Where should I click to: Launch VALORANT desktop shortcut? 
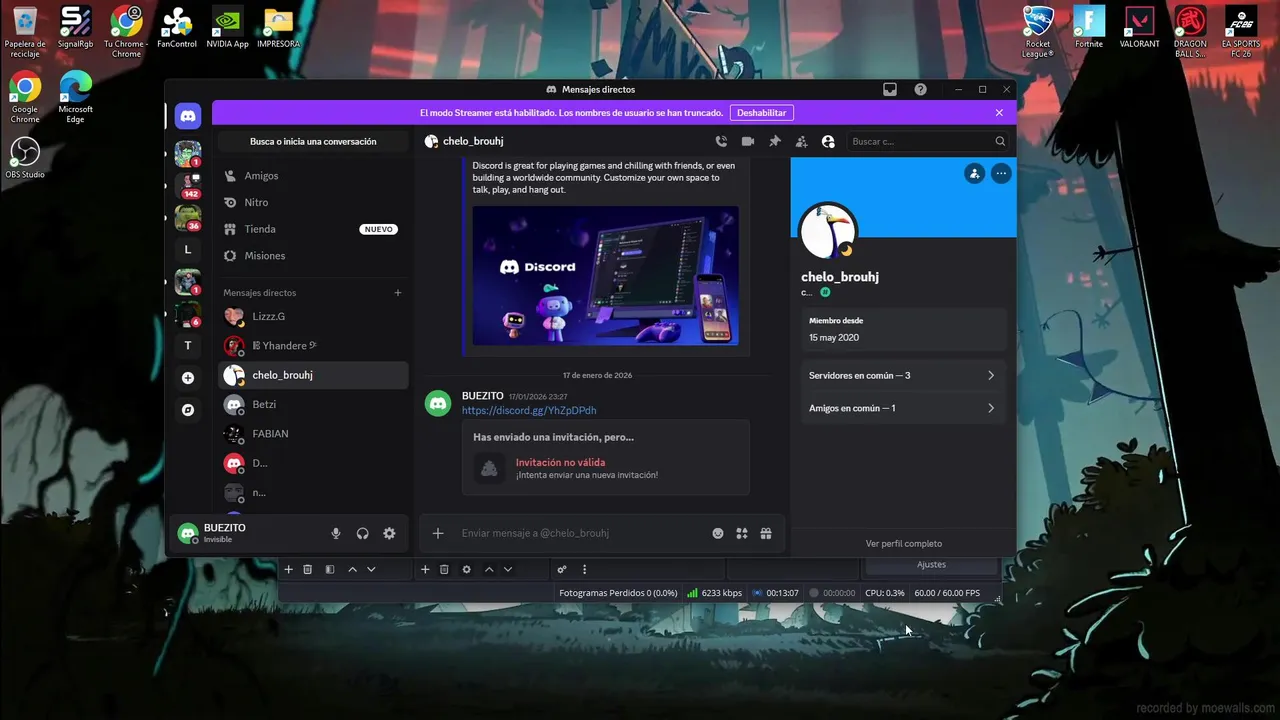(x=1139, y=28)
